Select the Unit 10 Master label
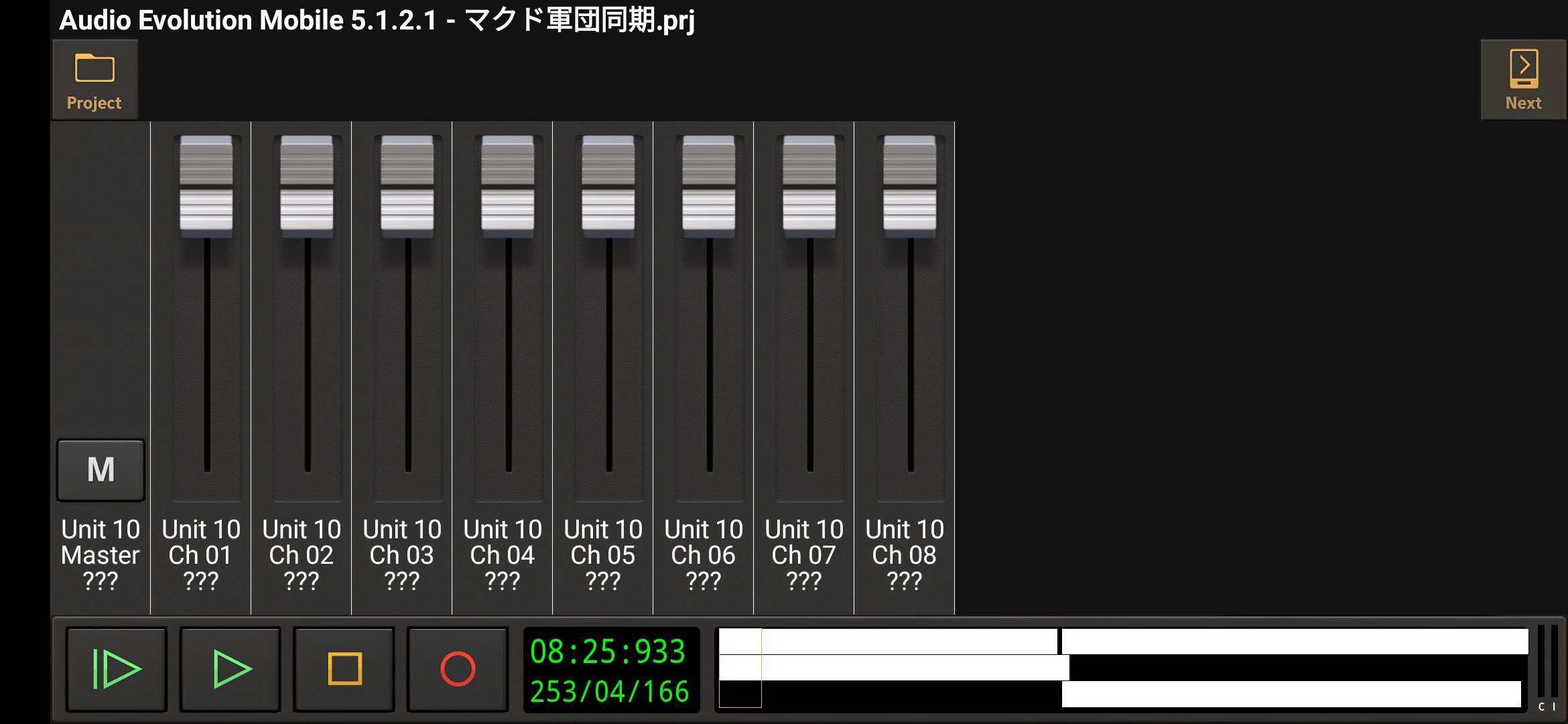This screenshot has width=1568, height=724. 101,555
